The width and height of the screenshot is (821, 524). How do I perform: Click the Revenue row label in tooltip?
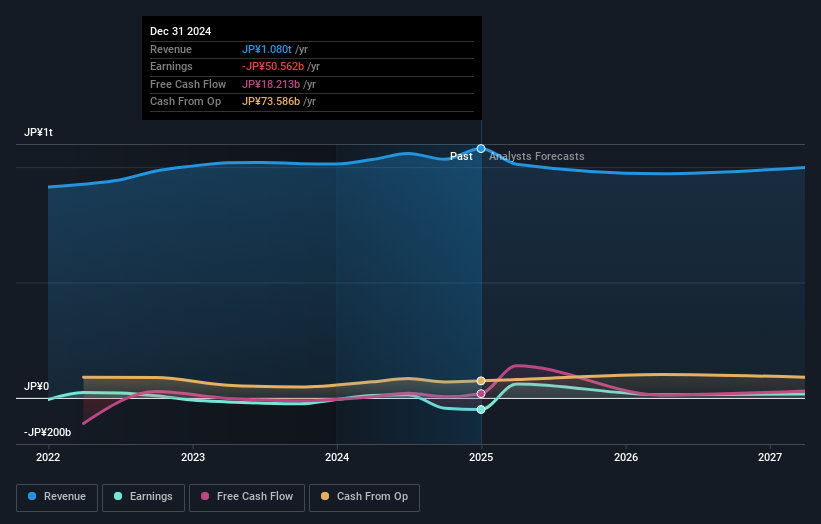click(171, 49)
